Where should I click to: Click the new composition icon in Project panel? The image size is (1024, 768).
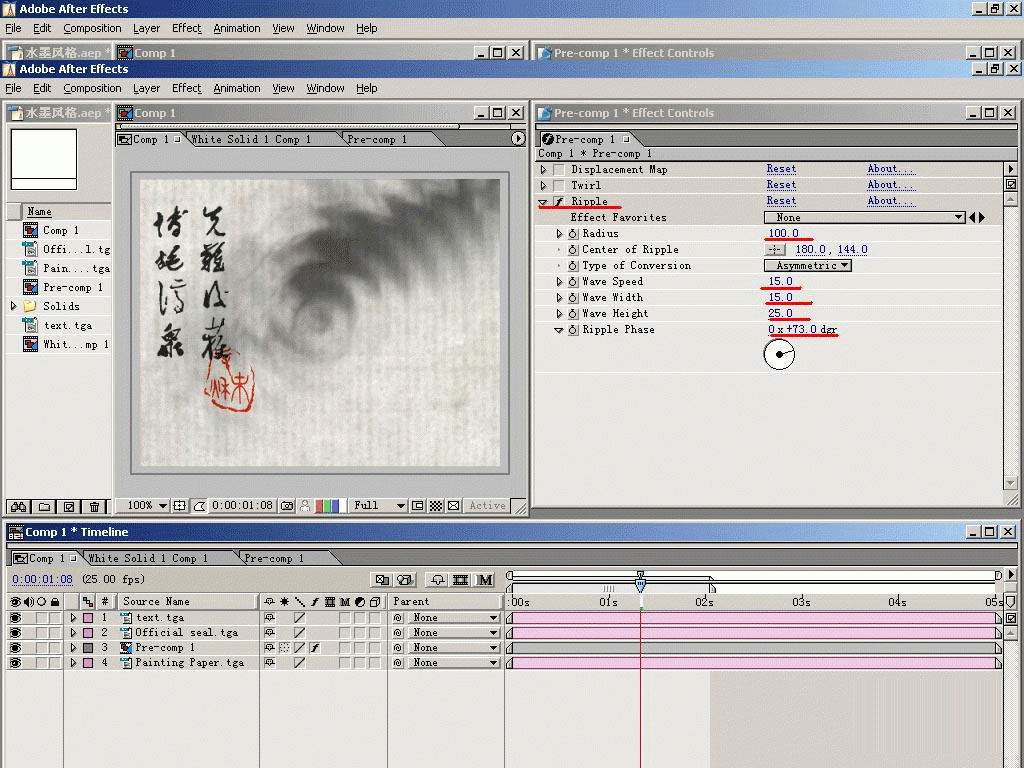tap(69, 507)
